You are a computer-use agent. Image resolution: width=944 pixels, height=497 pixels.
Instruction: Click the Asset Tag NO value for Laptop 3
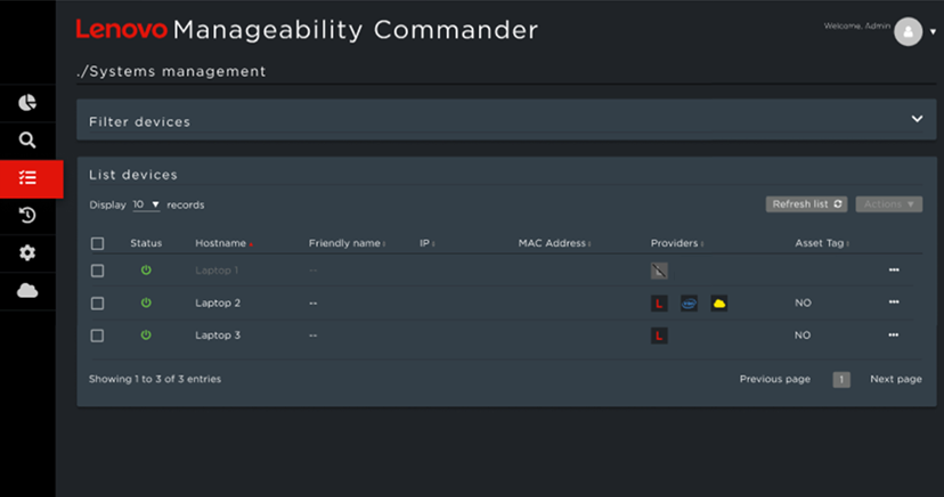[x=803, y=335]
